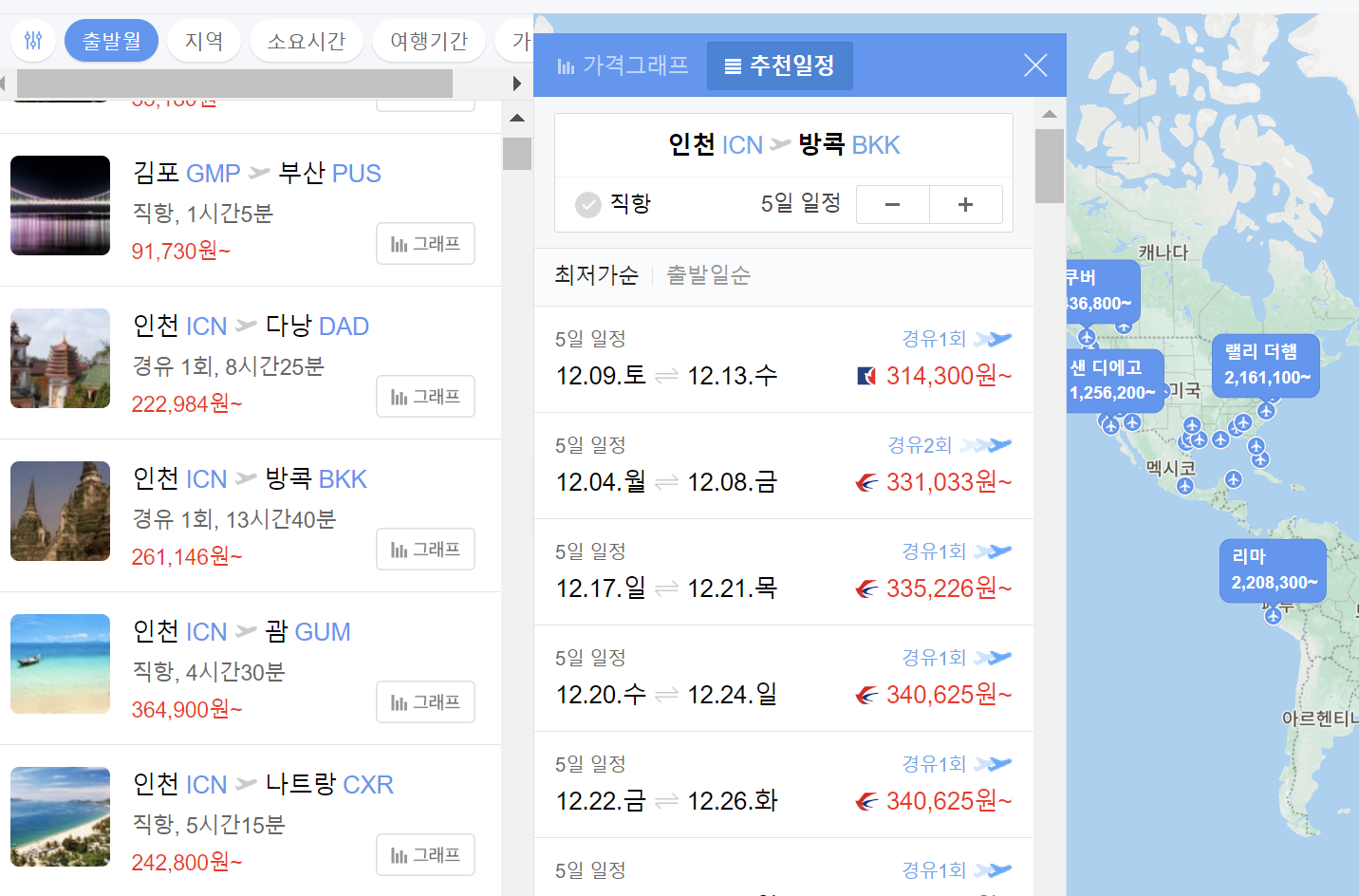Open the Bangkok temple thumbnail
Image resolution: width=1359 pixels, height=896 pixels.
coord(60,512)
